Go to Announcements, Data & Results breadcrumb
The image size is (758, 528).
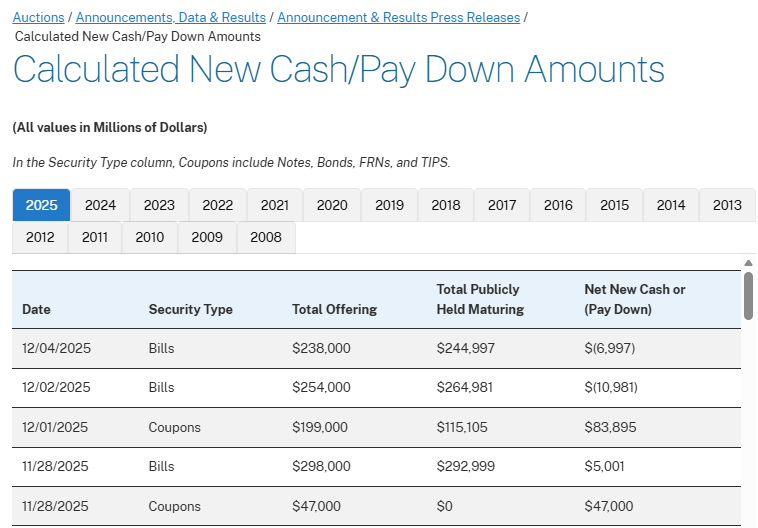click(x=171, y=18)
